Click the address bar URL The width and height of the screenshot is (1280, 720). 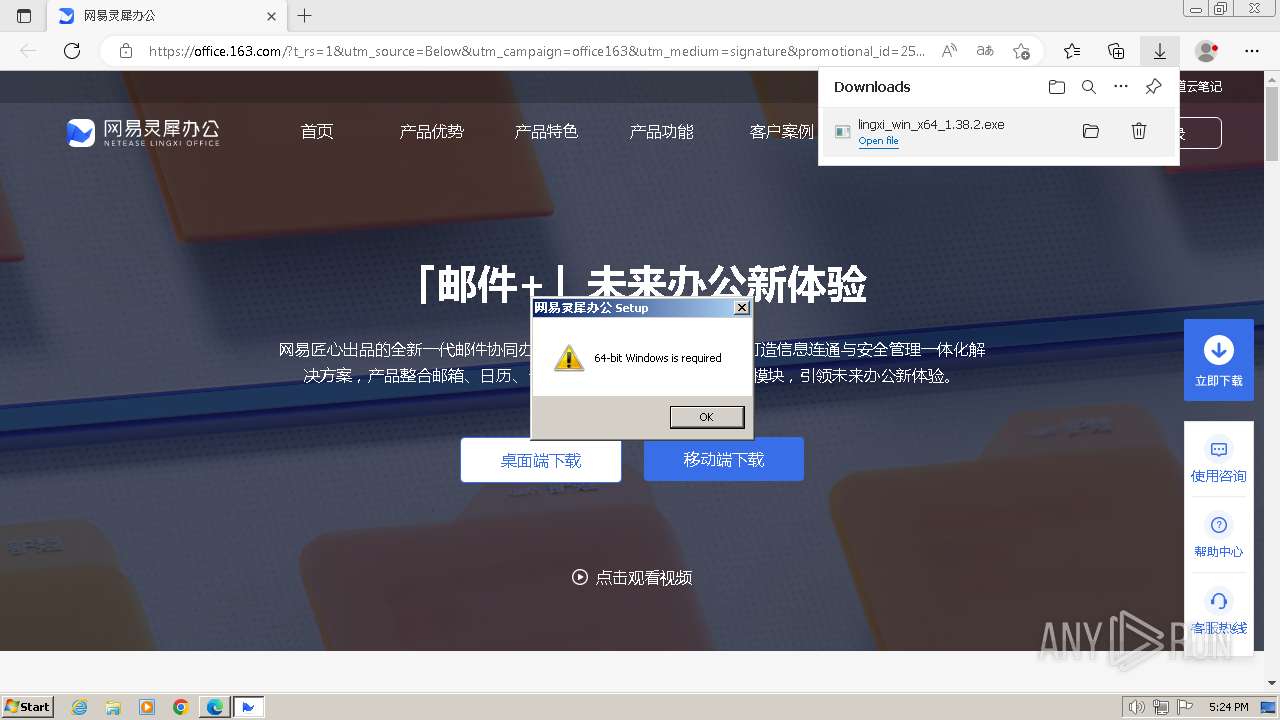pyautogui.click(x=537, y=51)
